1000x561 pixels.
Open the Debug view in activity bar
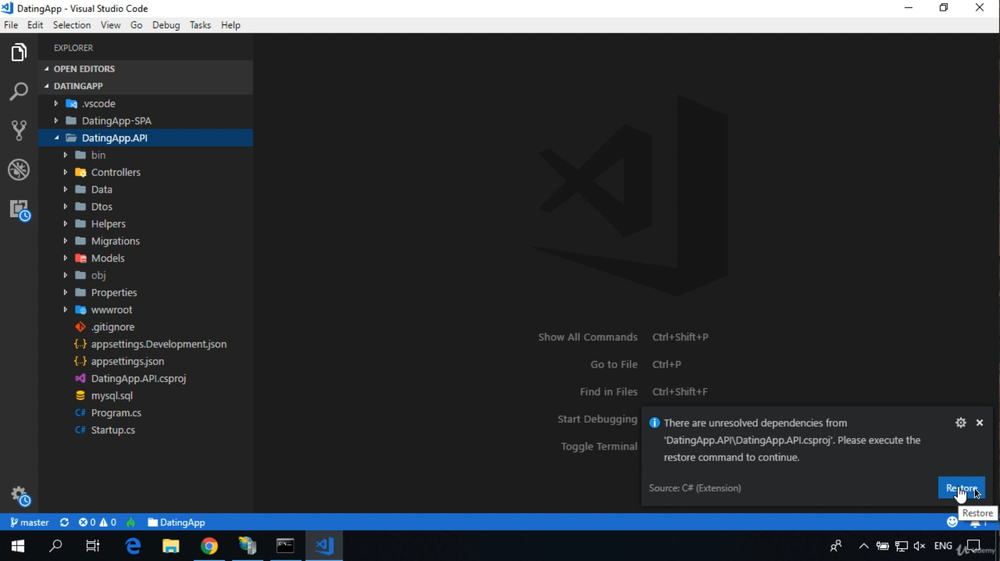coord(18,170)
